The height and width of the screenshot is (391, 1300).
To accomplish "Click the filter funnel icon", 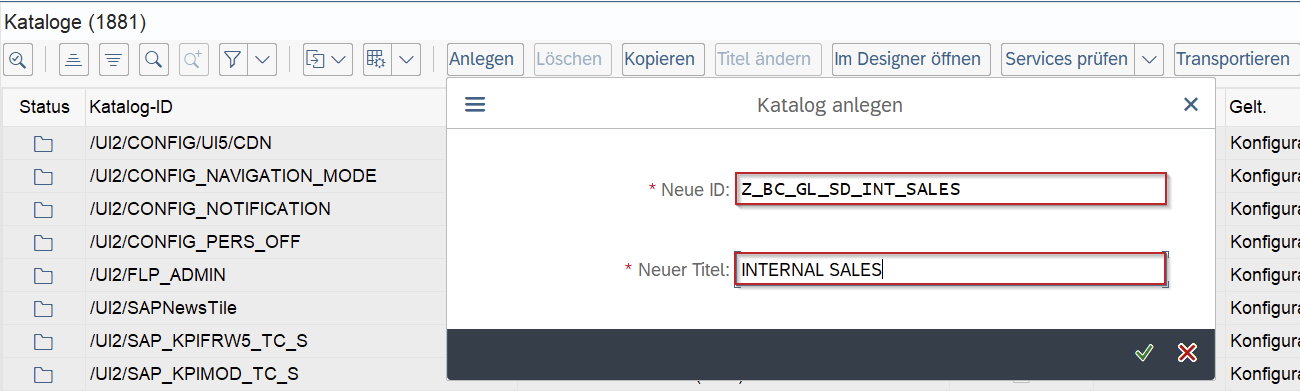I will point(232,59).
